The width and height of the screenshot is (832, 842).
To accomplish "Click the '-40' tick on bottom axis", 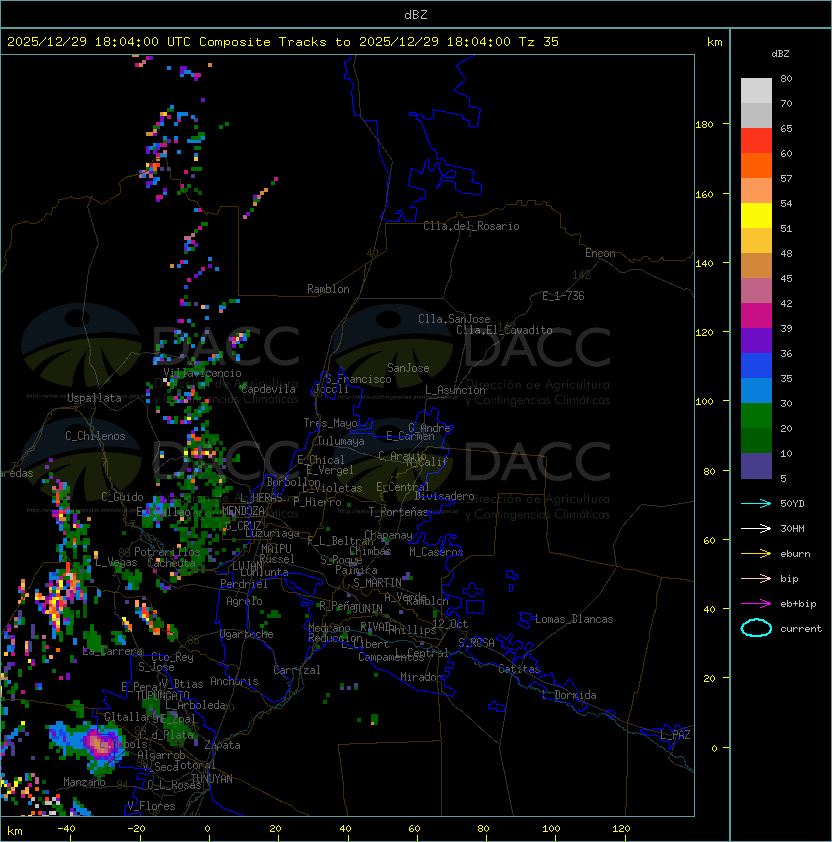I will click(x=66, y=829).
